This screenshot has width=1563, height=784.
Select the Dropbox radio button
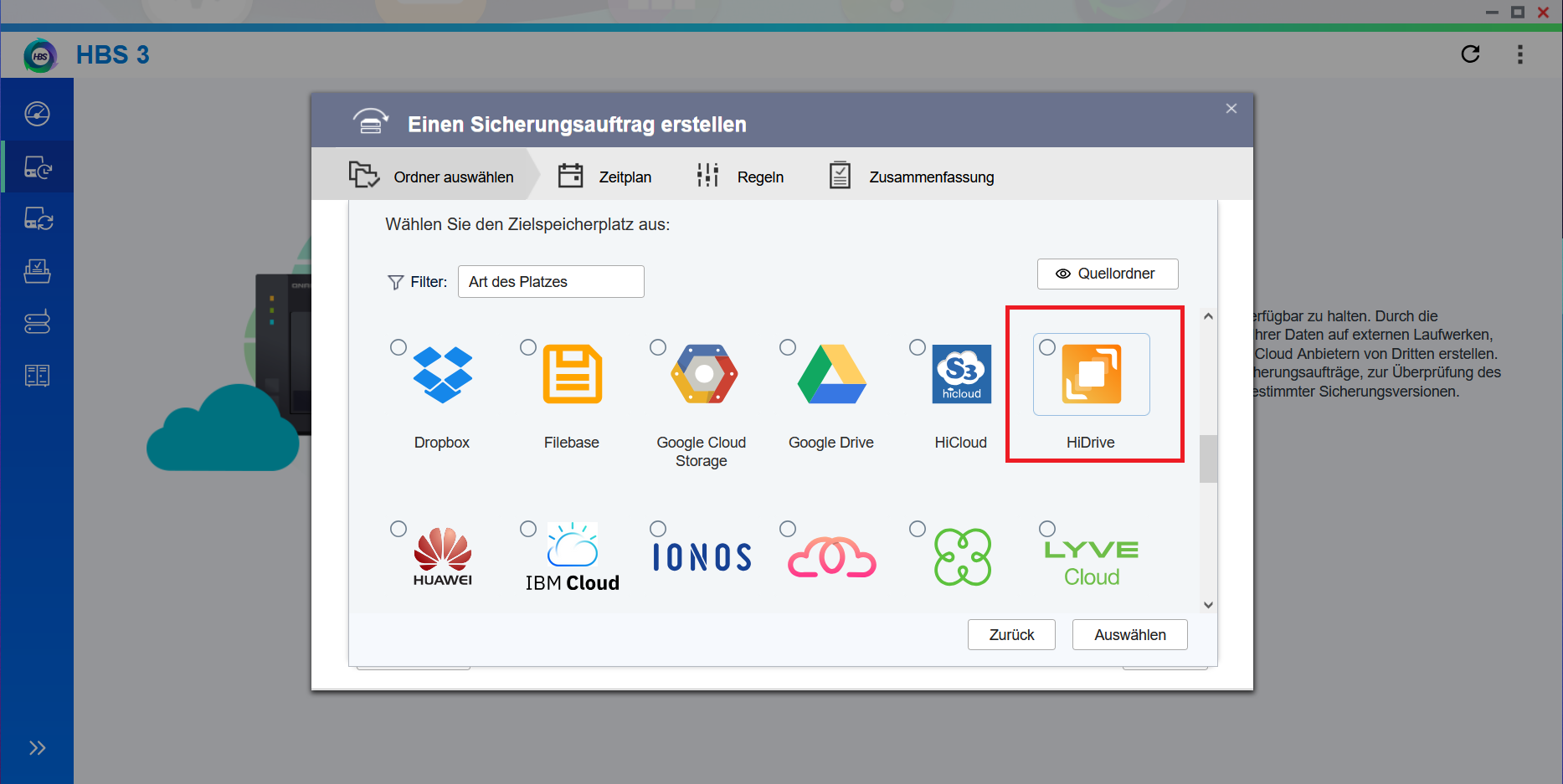point(398,347)
